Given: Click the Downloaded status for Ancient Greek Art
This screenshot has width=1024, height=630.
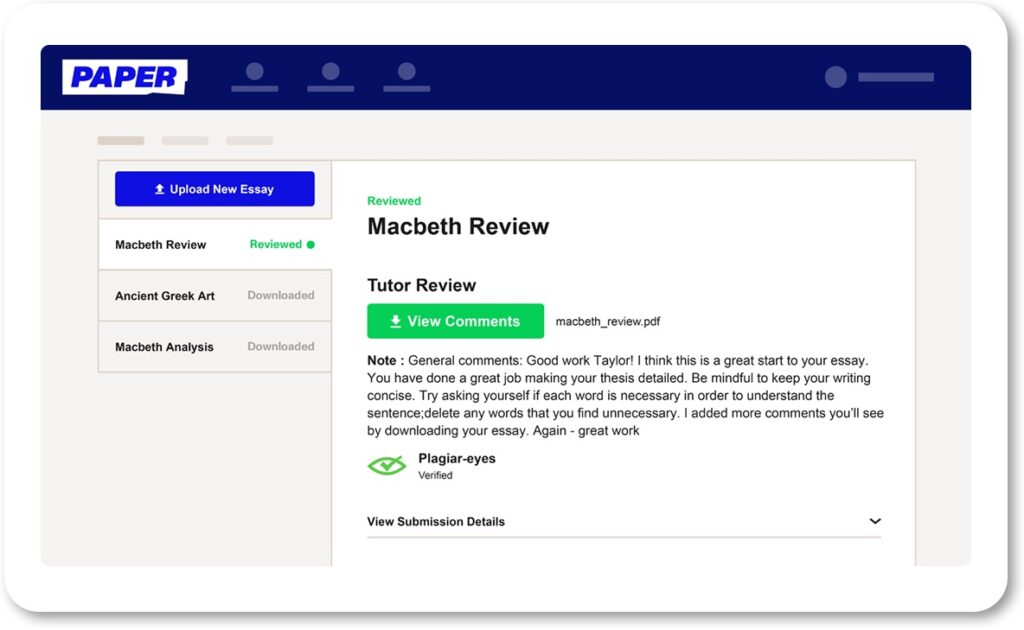Looking at the screenshot, I should coord(281,296).
